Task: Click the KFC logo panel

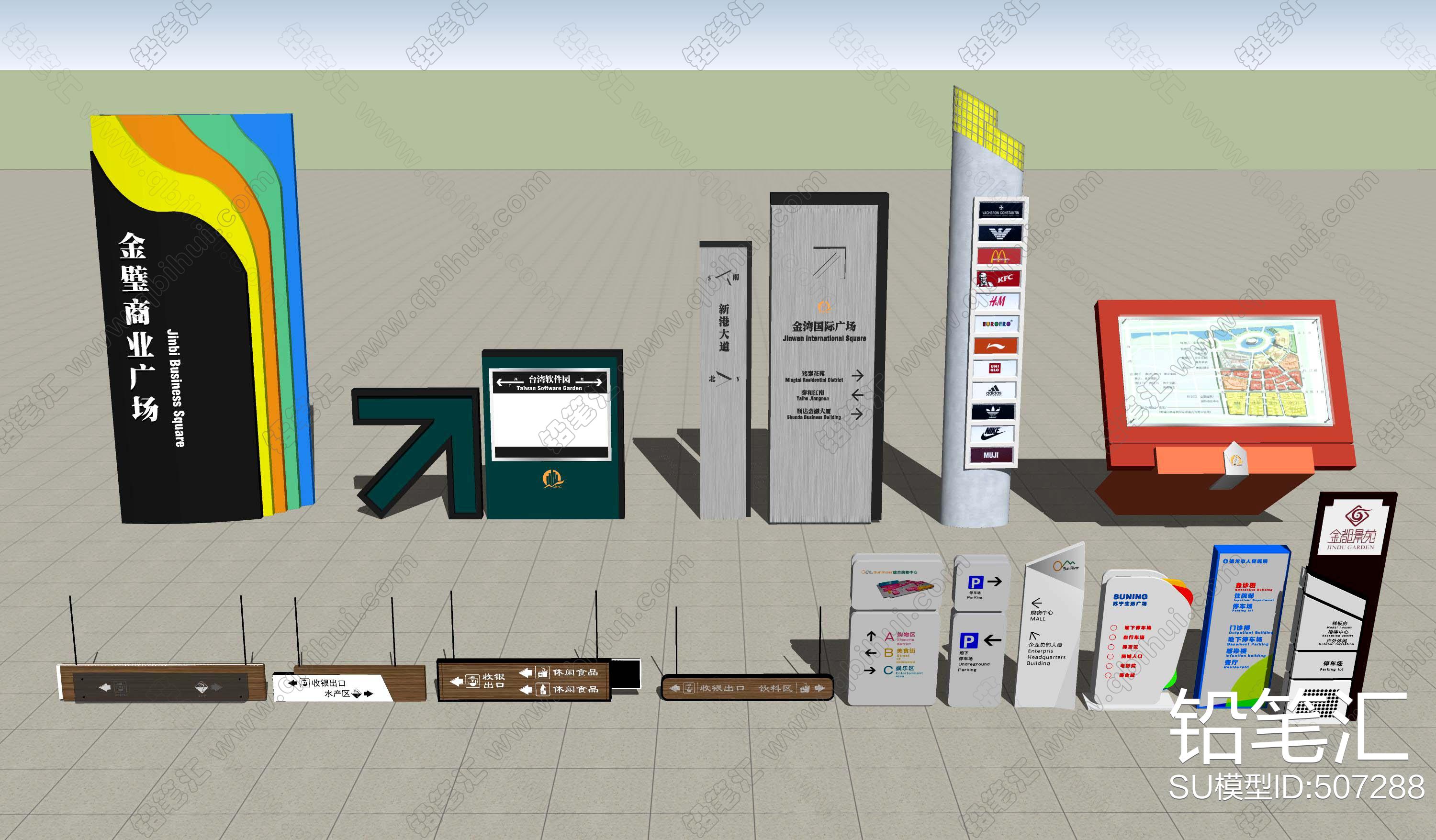Action: tap(998, 279)
